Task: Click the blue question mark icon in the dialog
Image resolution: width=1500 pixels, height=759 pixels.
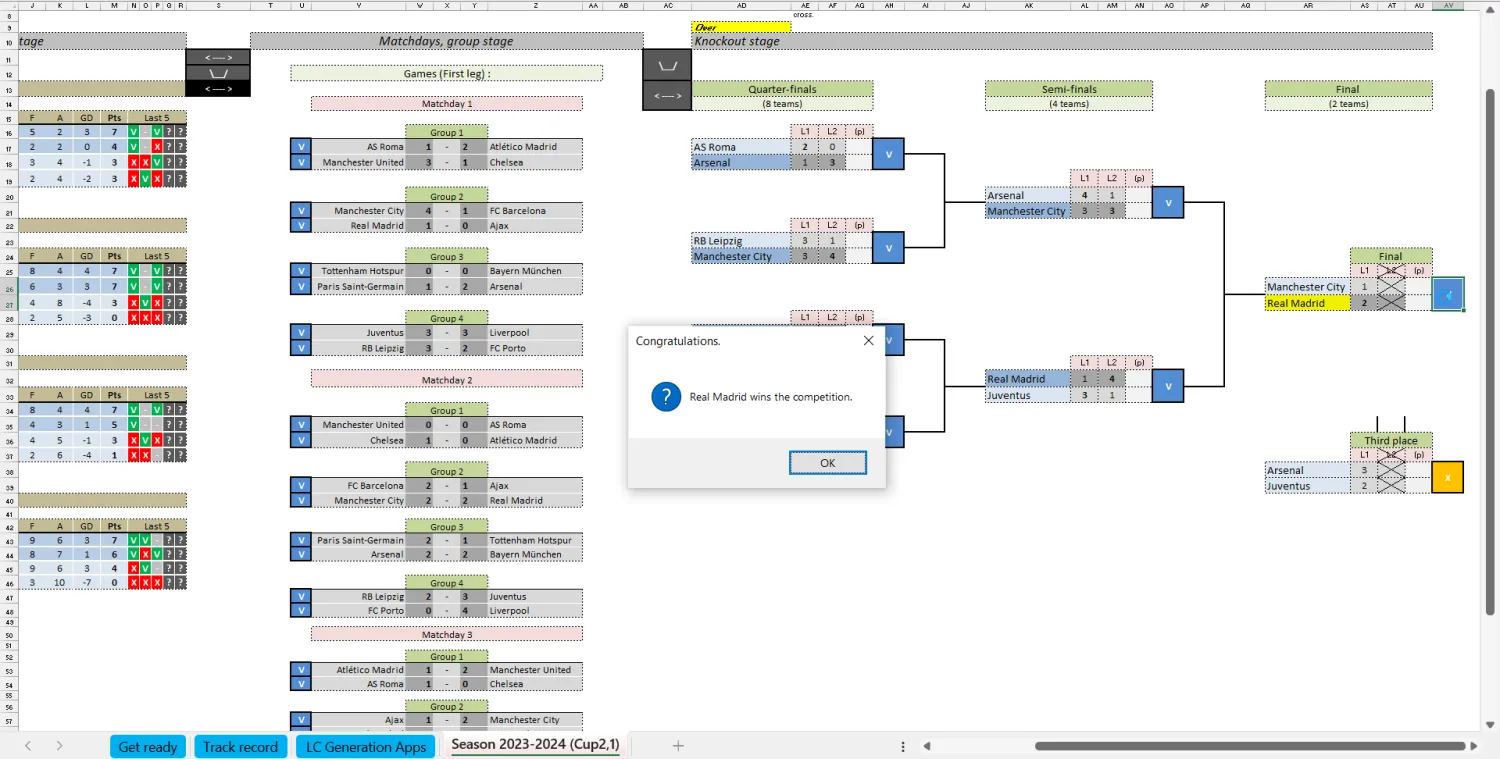Action: click(666, 397)
